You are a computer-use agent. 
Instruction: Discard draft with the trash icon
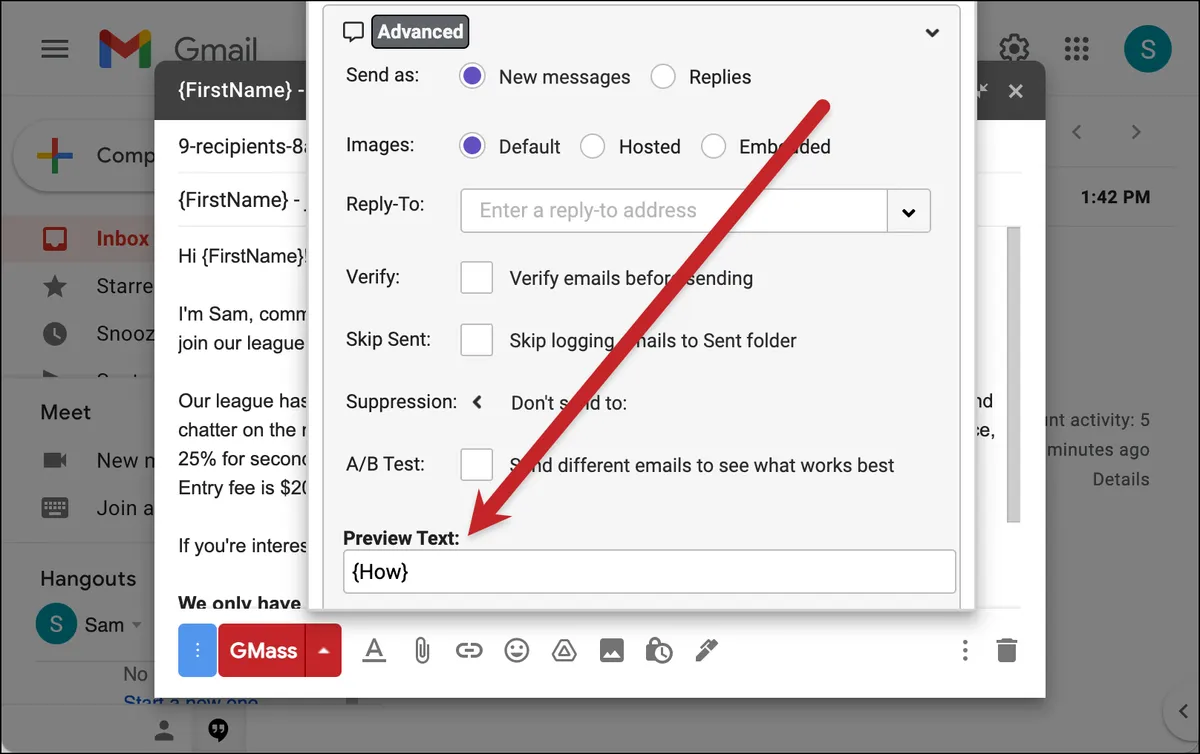pyautogui.click(x=1007, y=651)
